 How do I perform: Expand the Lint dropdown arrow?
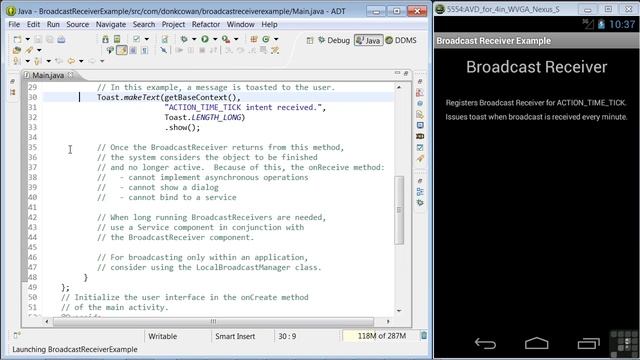pos(147,39)
